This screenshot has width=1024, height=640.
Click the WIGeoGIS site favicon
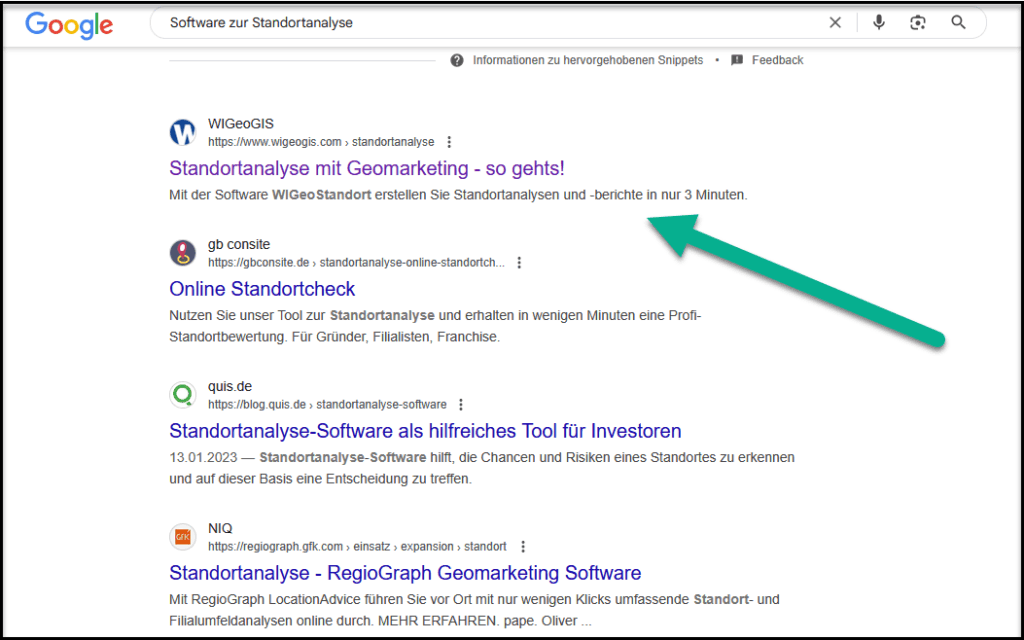183,132
